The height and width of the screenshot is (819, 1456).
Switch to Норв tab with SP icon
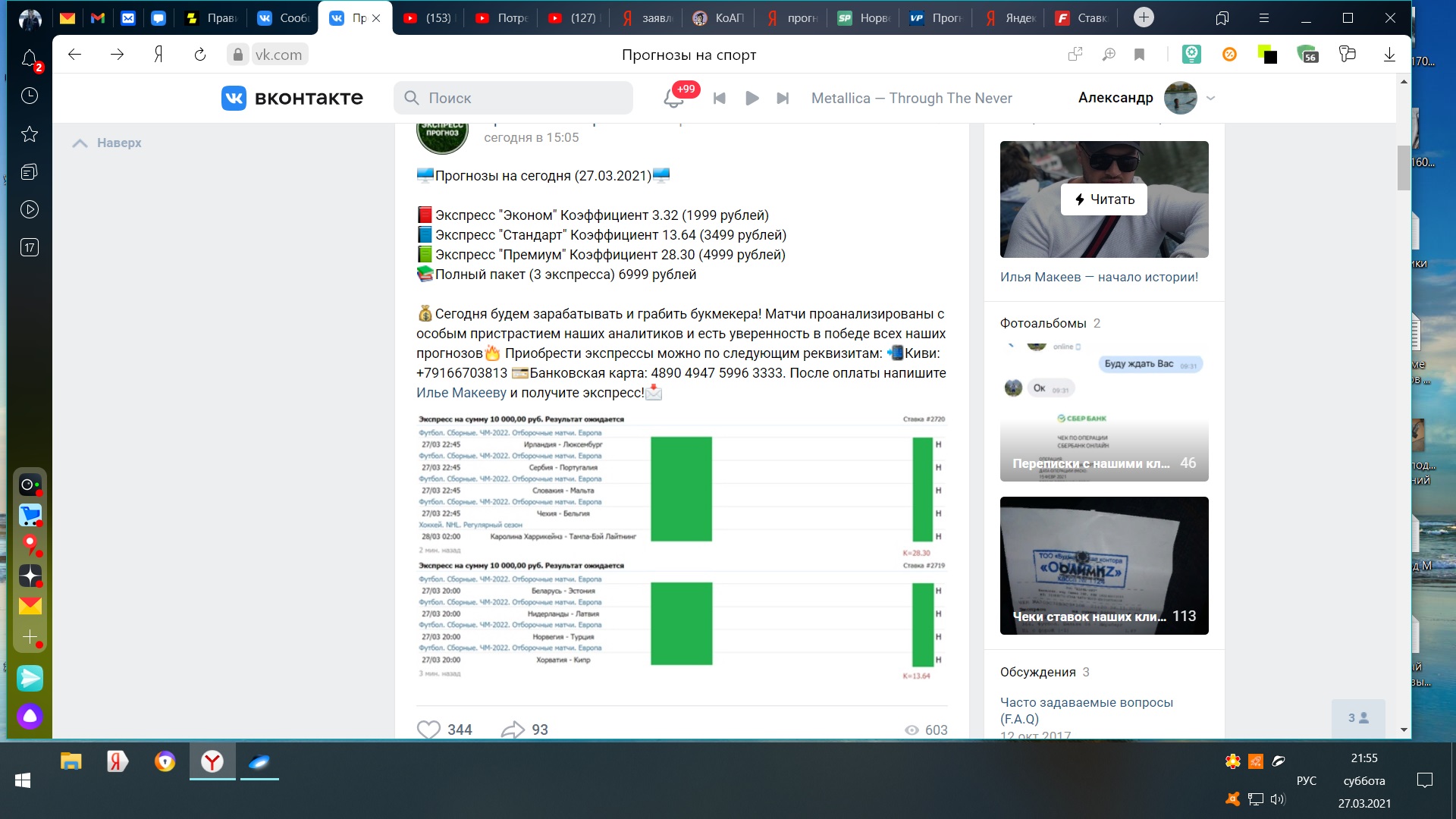pos(864,18)
